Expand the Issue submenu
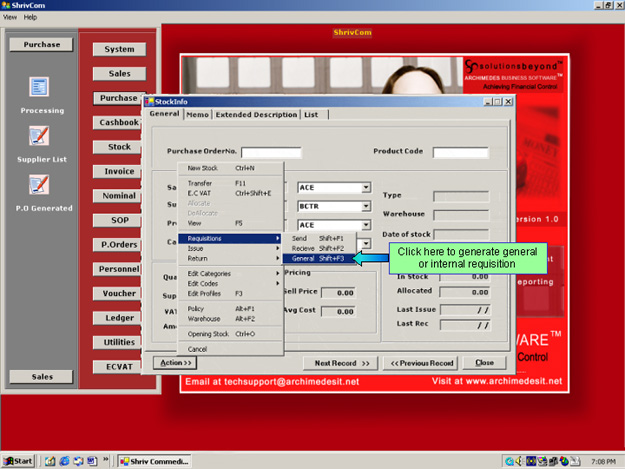Screen dimensions: 625x469 point(230,248)
